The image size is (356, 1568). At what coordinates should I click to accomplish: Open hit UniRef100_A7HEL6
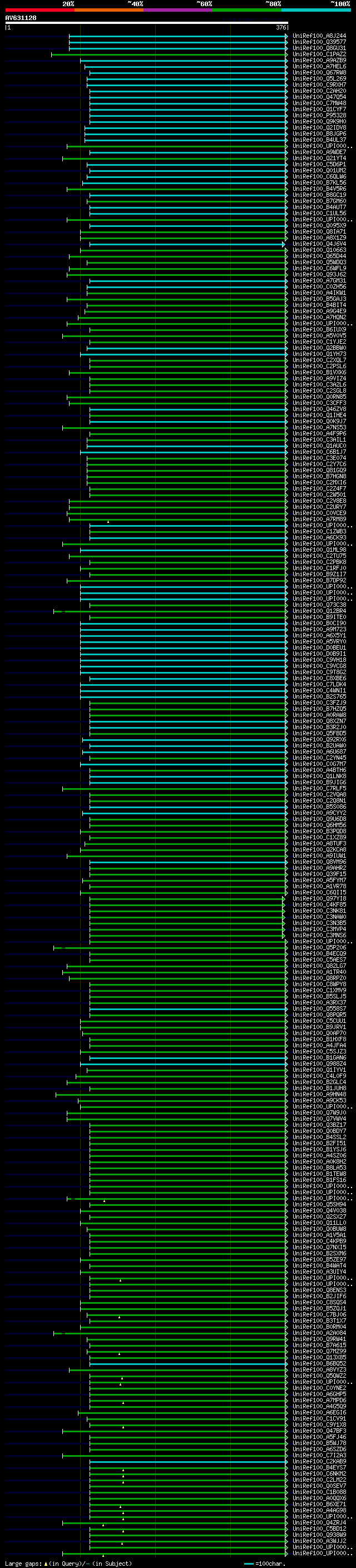click(x=319, y=66)
